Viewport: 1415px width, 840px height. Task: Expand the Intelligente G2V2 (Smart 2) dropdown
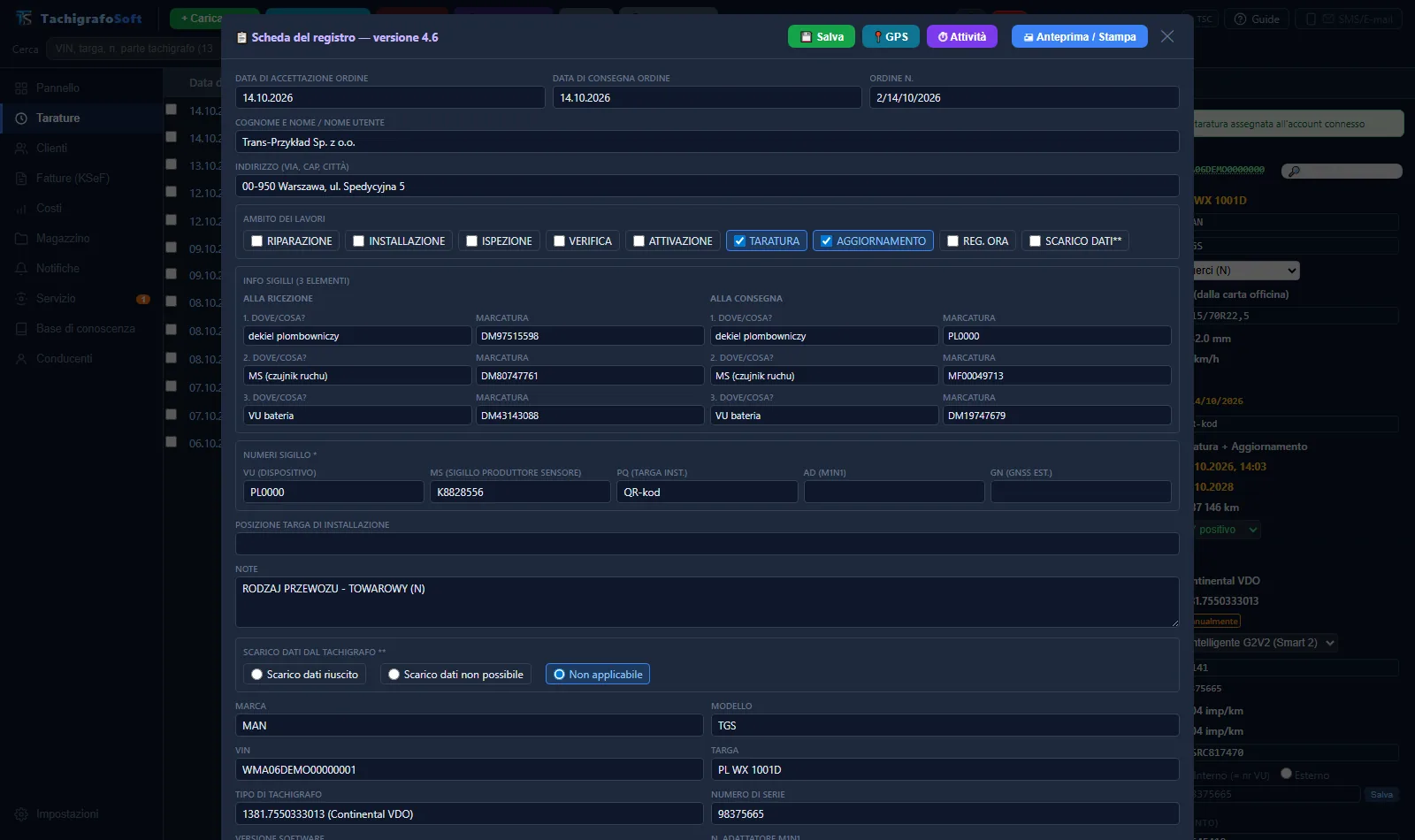[1266, 643]
